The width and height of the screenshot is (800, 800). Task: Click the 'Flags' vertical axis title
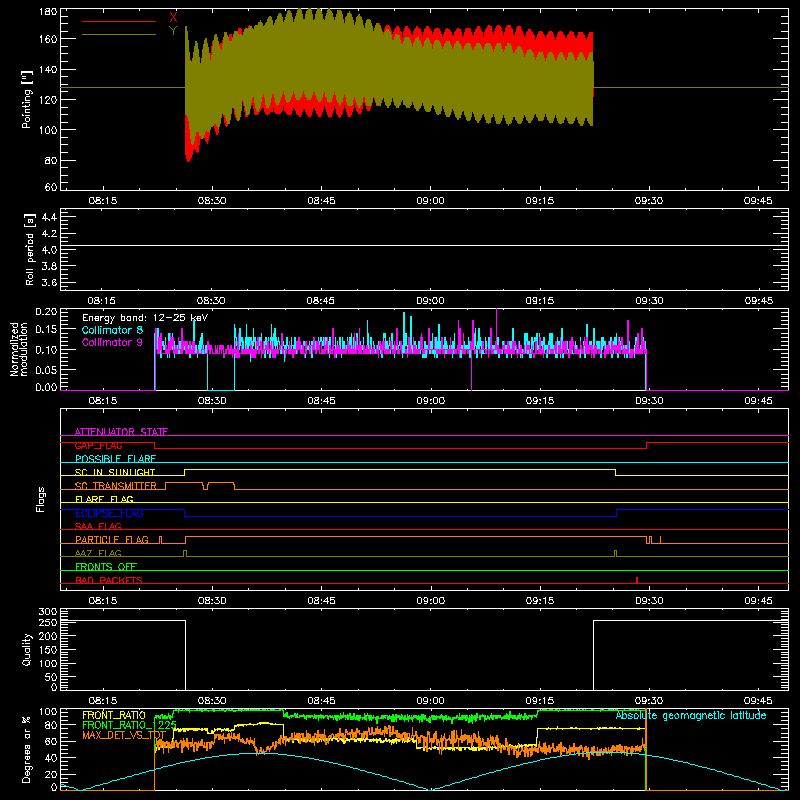(40, 499)
